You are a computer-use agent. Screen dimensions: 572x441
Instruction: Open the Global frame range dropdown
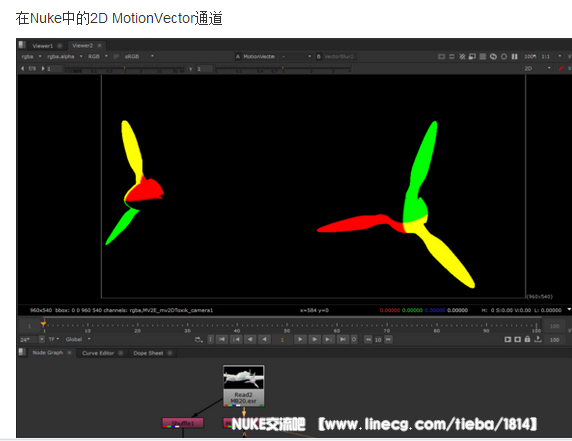click(x=78, y=339)
